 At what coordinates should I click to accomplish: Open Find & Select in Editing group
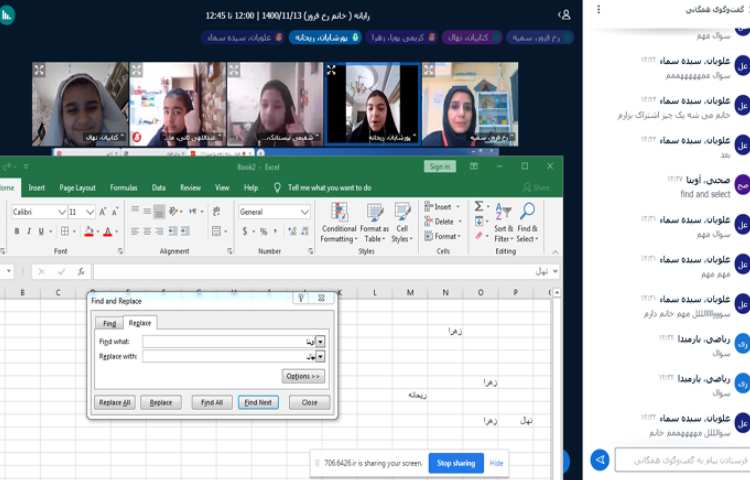(x=527, y=221)
